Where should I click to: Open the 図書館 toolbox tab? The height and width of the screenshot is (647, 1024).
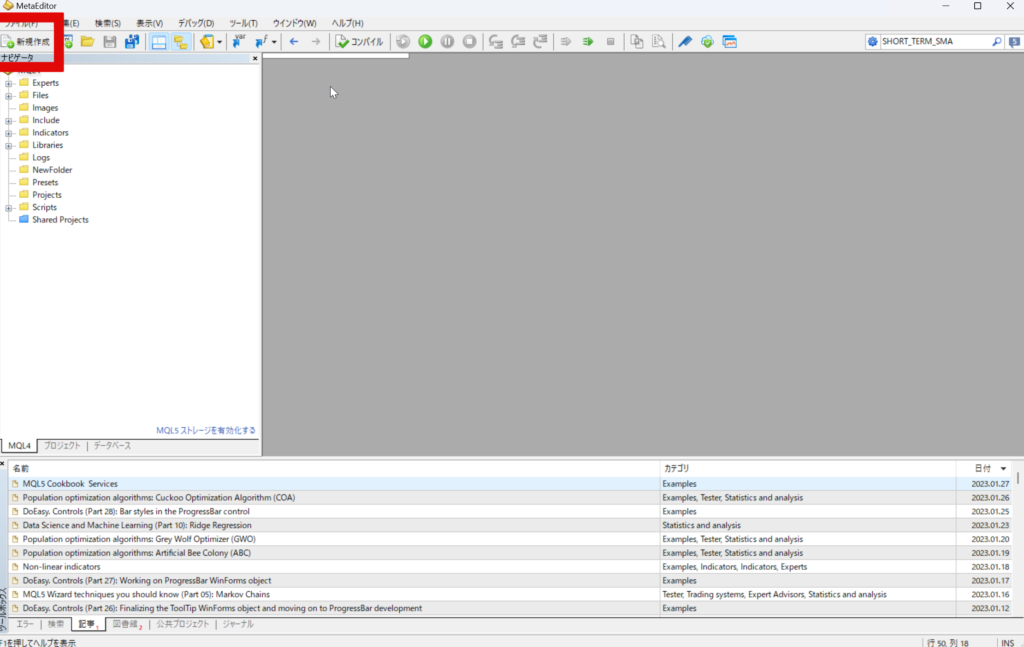pos(127,624)
